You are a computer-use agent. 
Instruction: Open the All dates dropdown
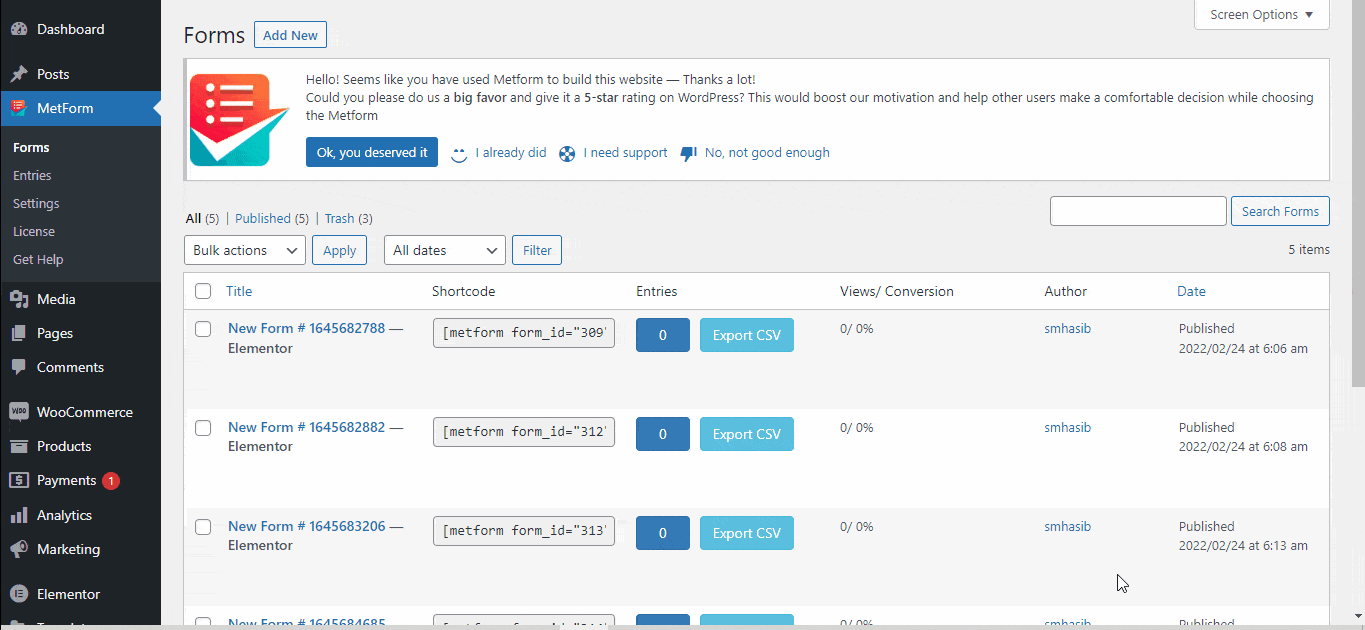coord(445,250)
